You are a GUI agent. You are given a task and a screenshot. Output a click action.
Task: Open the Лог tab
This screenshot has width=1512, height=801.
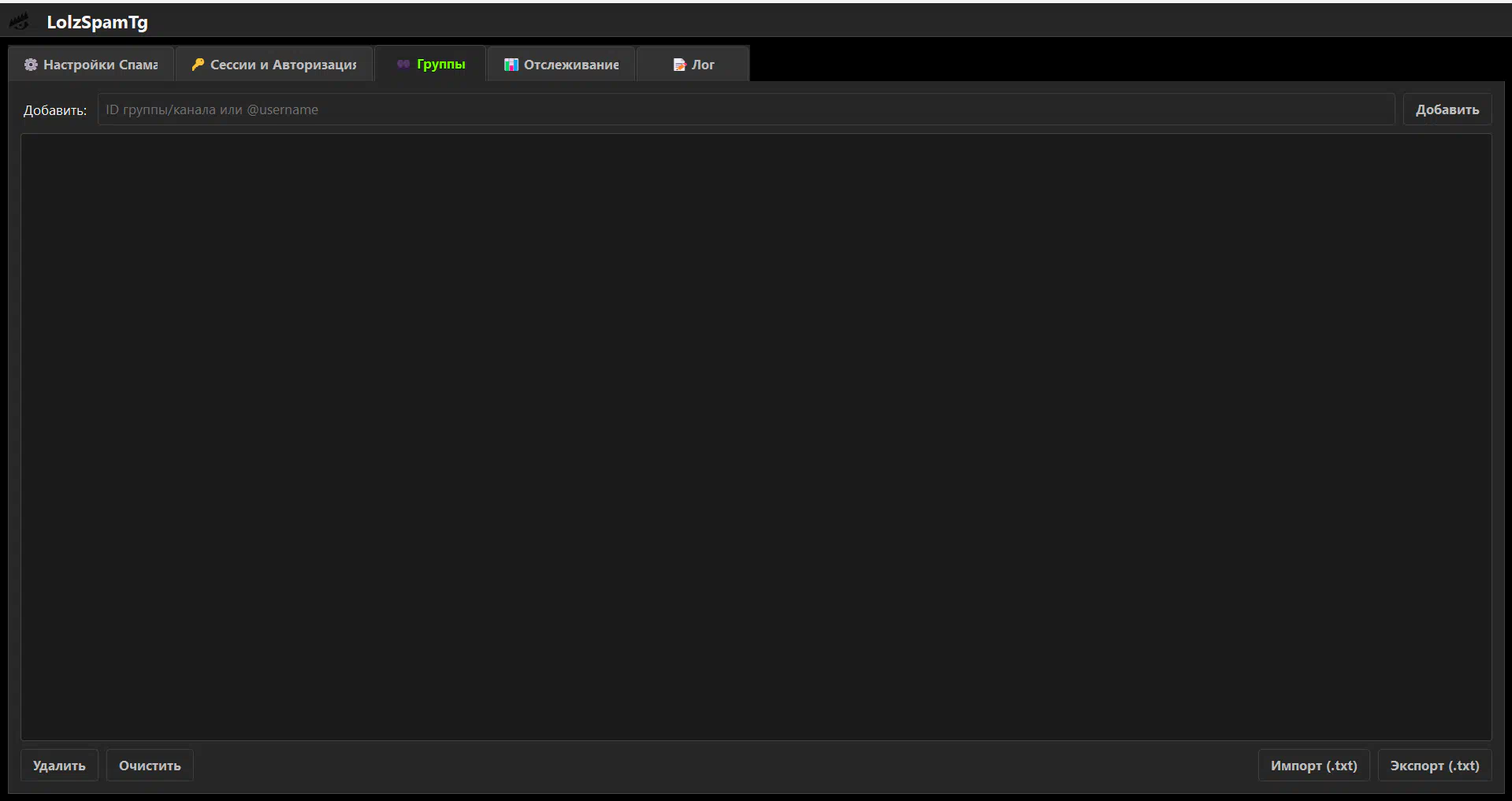tap(703, 65)
